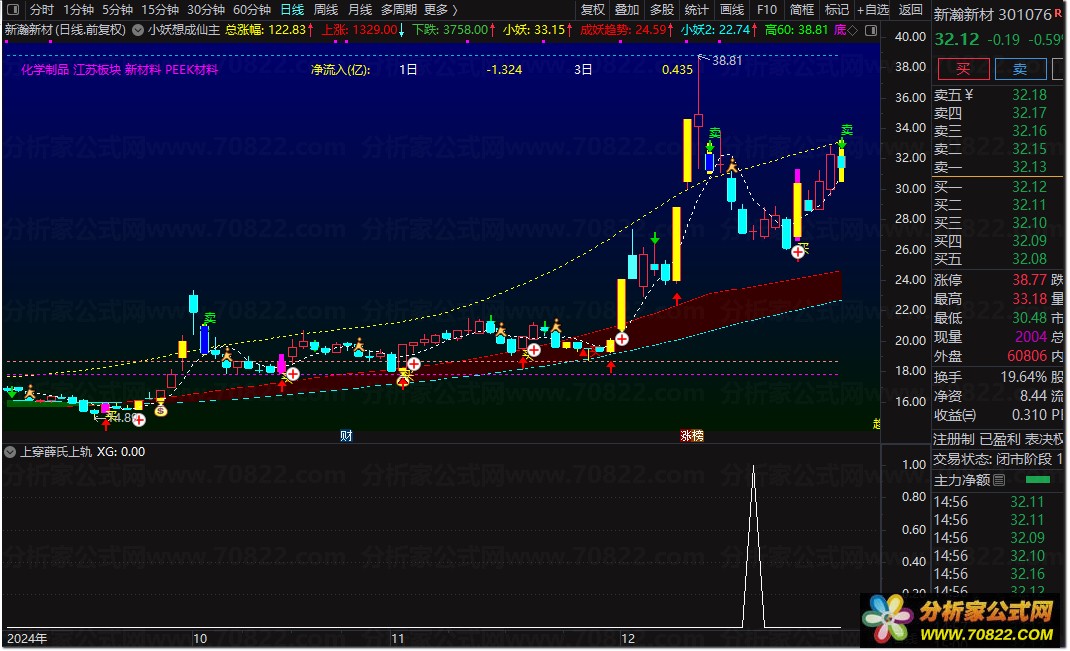Screen dimensions: 1070x651
Task: Click the 主力净额 list icon
Action: (x=999, y=480)
